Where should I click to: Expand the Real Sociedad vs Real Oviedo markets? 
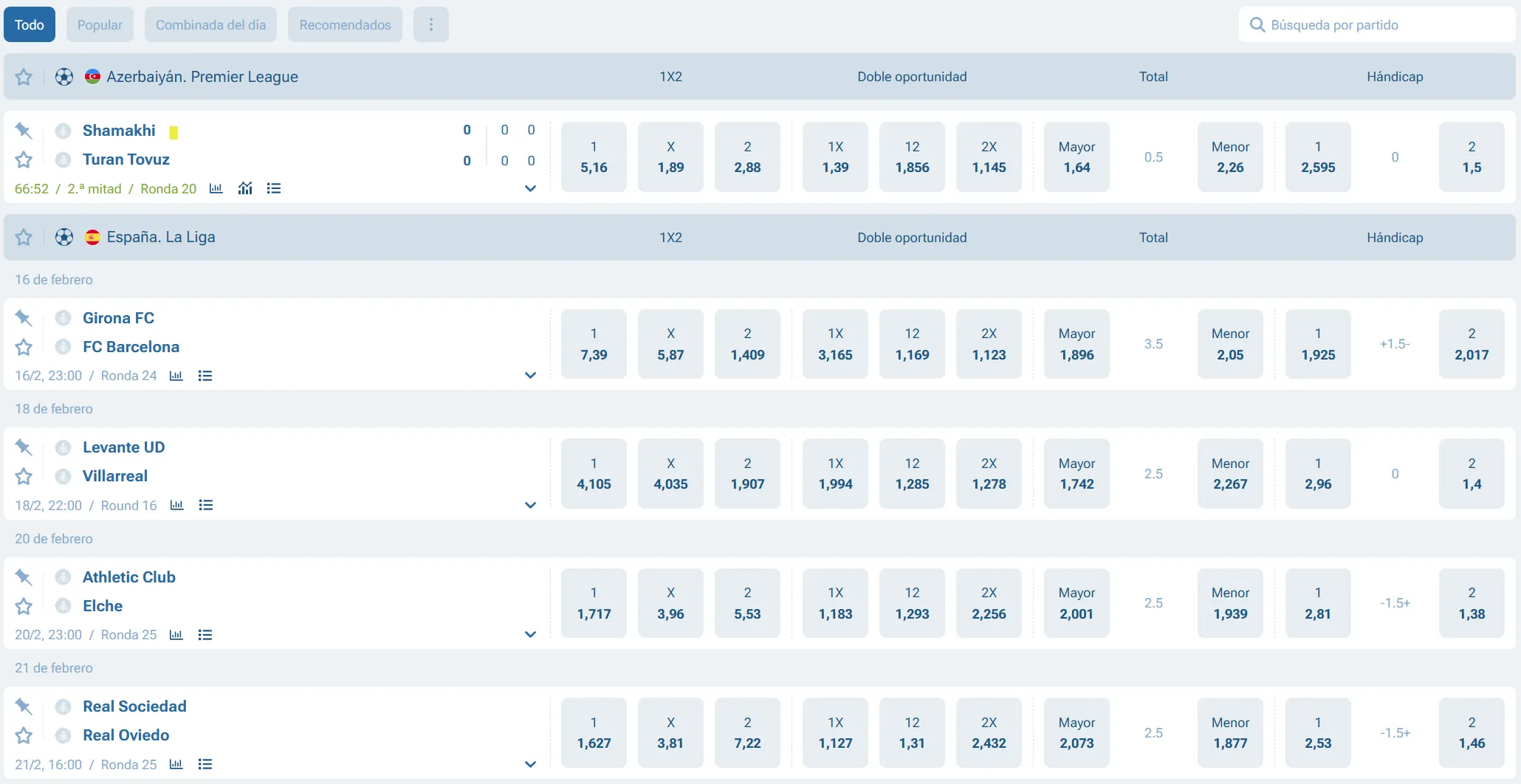click(530, 764)
